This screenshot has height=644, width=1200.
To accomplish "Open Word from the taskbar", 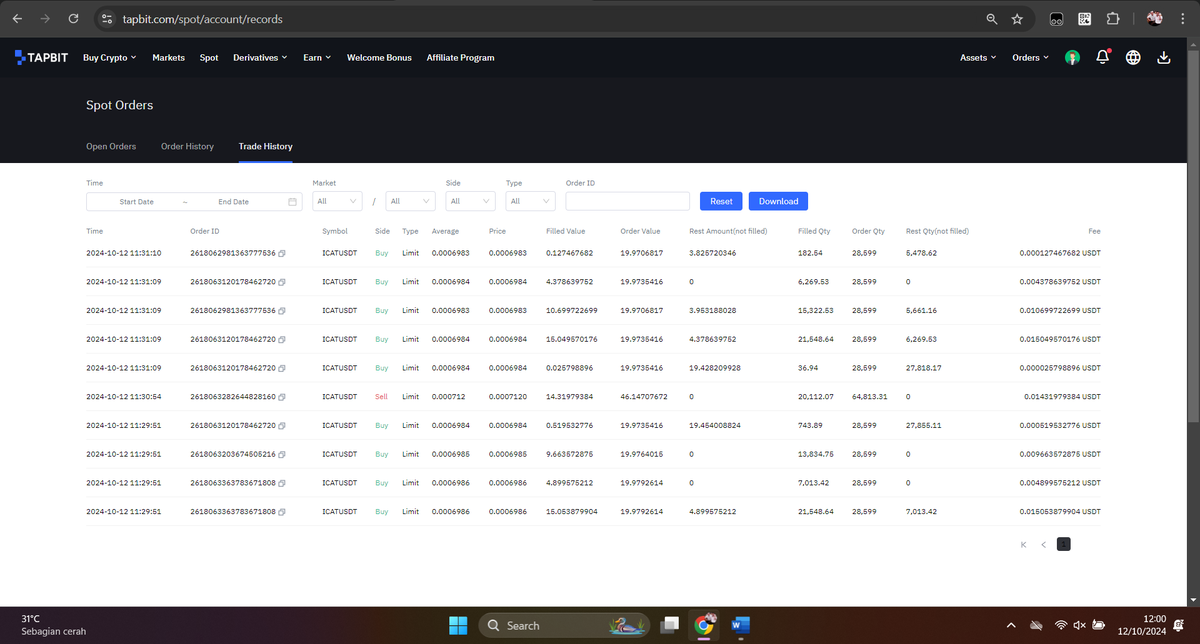I will (x=741, y=626).
